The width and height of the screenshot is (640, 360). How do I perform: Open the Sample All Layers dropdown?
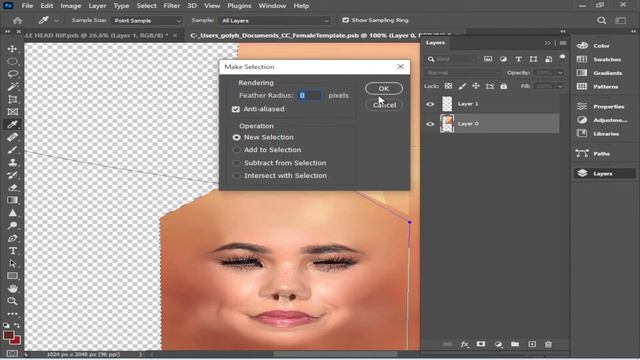[x=274, y=20]
